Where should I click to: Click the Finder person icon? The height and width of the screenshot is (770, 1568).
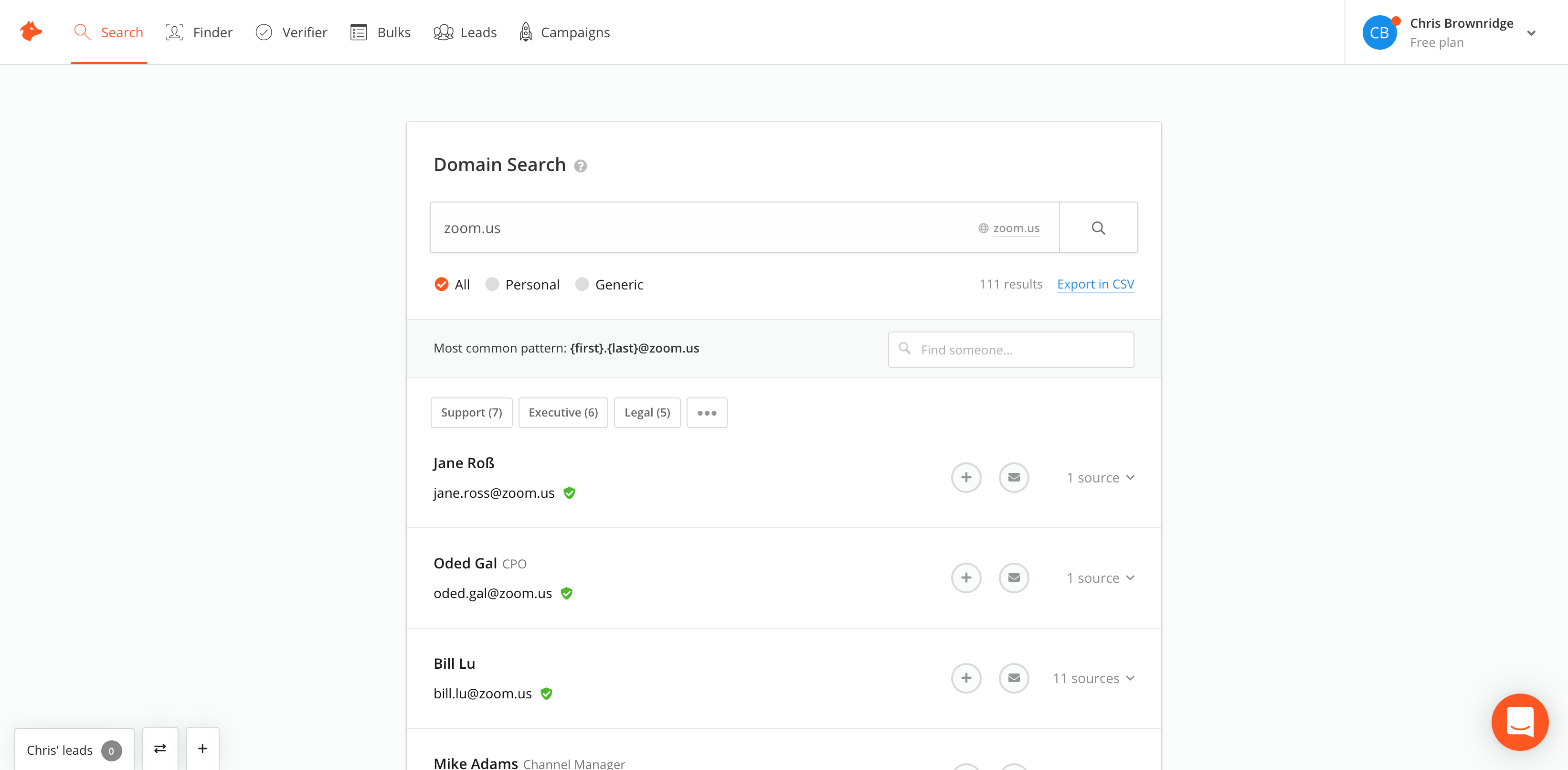tap(175, 32)
